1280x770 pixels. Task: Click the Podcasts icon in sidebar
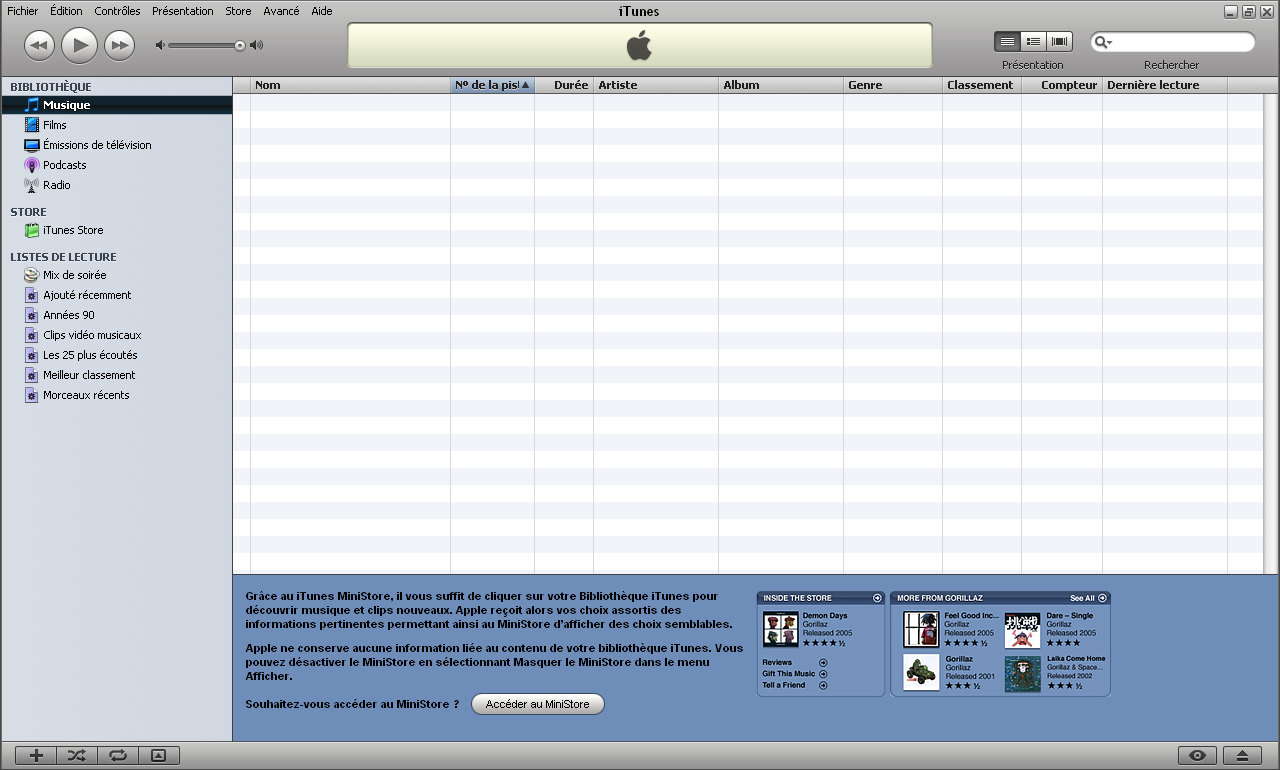point(32,165)
